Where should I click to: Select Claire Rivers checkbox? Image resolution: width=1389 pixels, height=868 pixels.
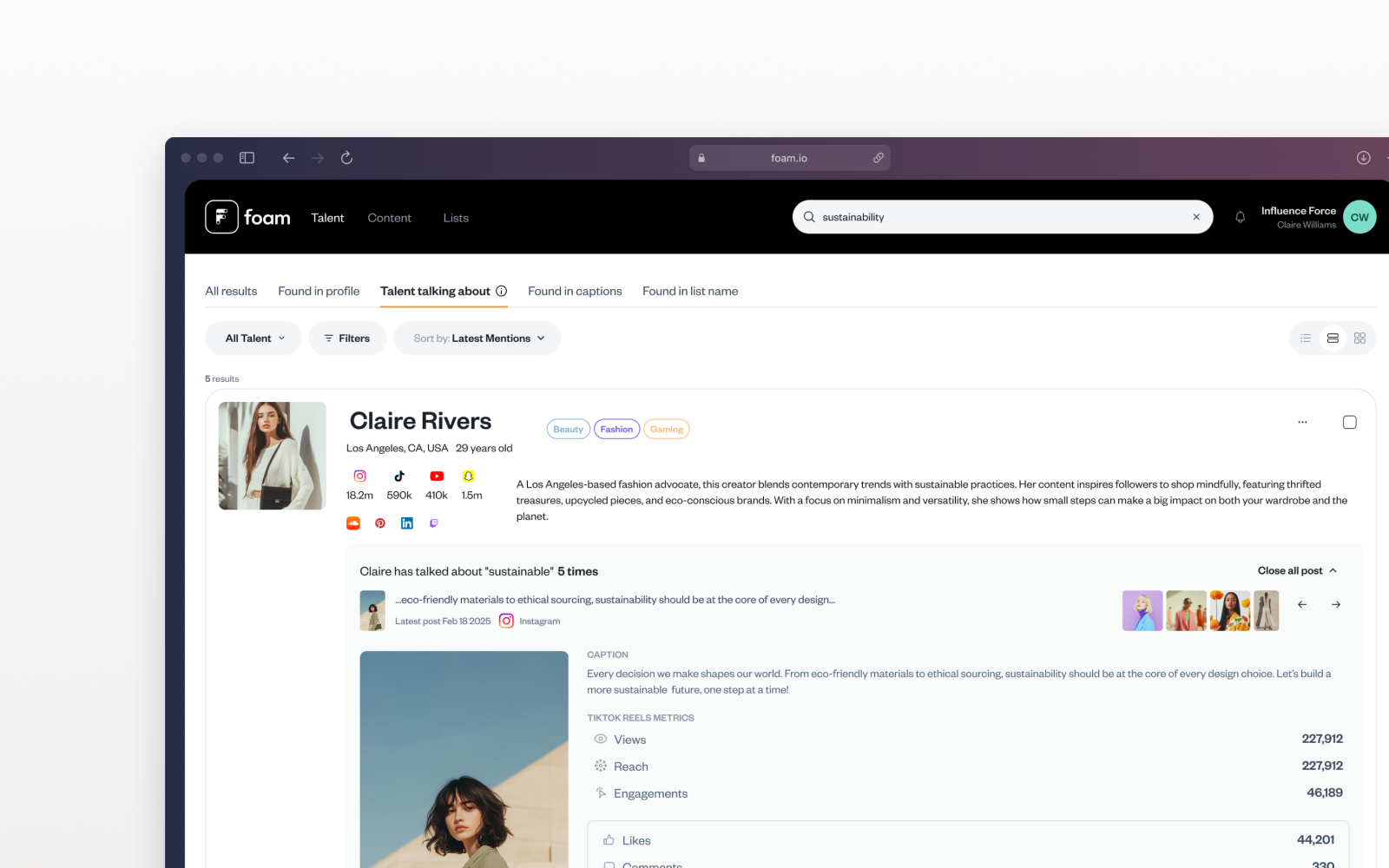(1350, 422)
